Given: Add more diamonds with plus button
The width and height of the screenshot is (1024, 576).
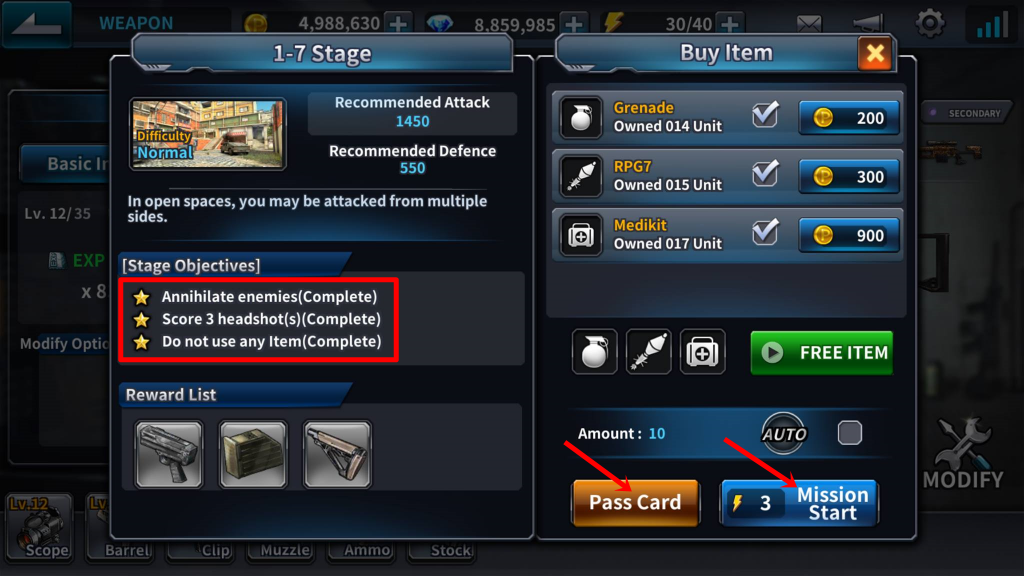Looking at the screenshot, I should pyautogui.click(x=574, y=24).
